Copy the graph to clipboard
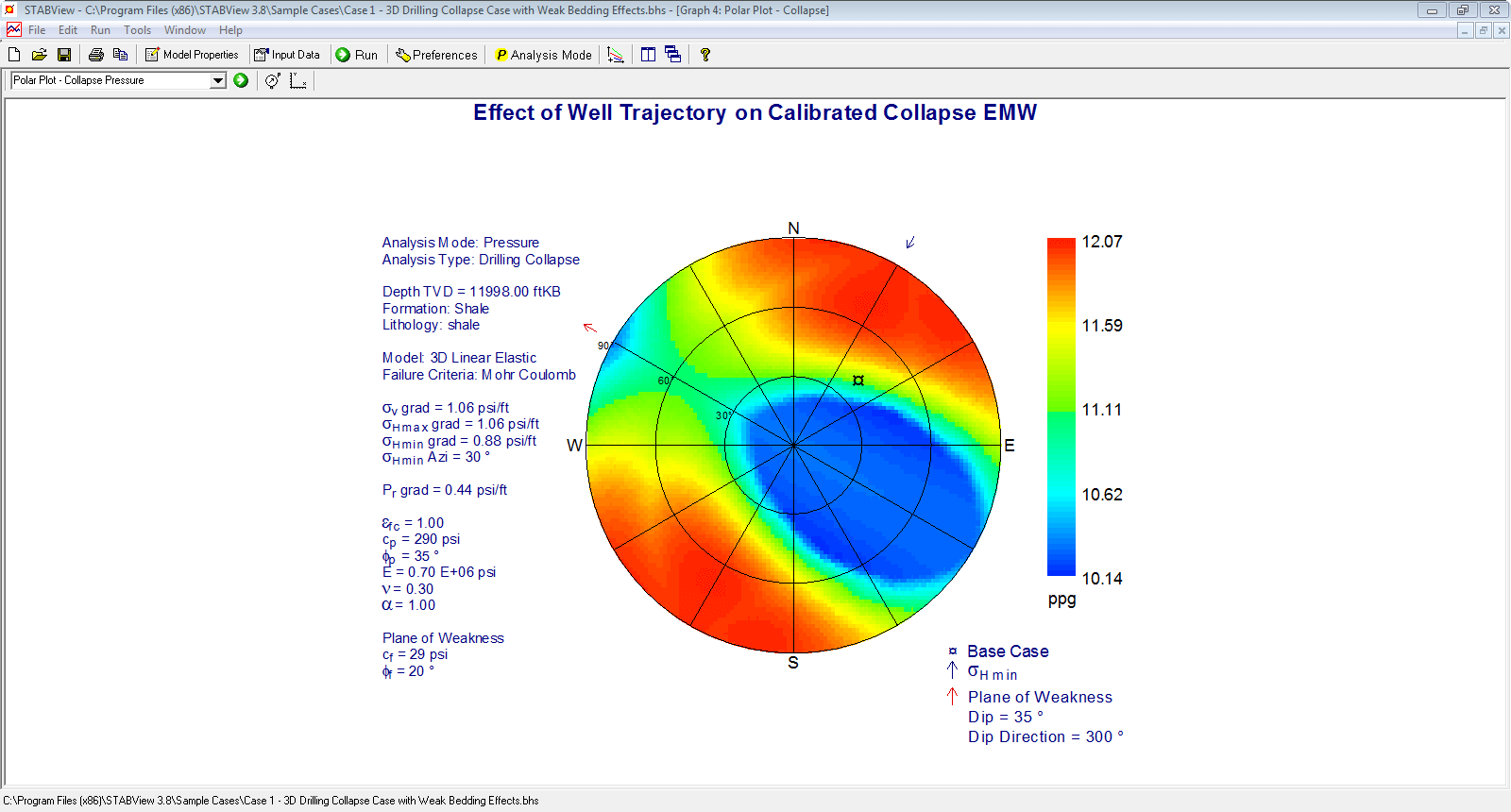The width and height of the screenshot is (1511, 812). (120, 55)
